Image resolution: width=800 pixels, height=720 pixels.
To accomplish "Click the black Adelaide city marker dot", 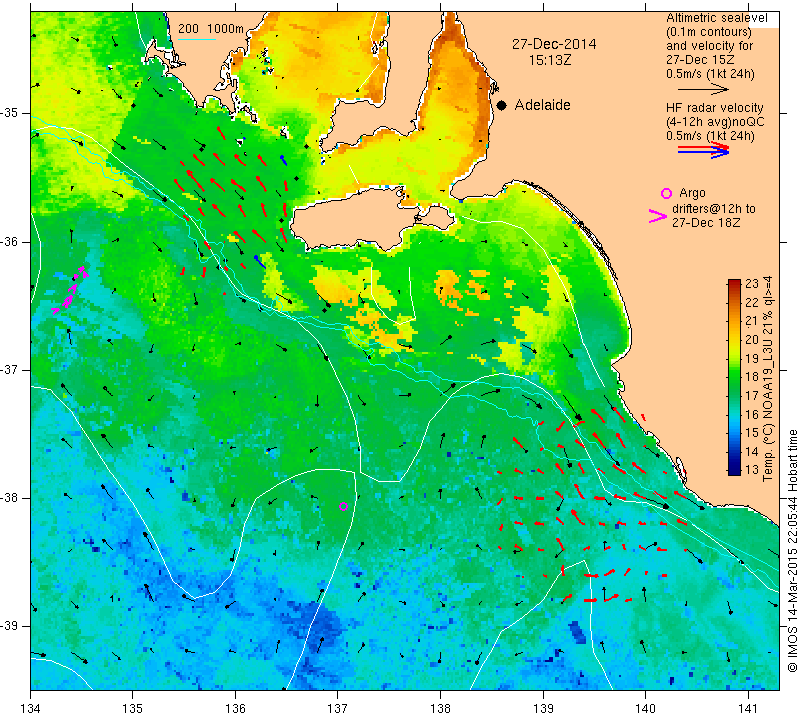I will click(x=502, y=105).
